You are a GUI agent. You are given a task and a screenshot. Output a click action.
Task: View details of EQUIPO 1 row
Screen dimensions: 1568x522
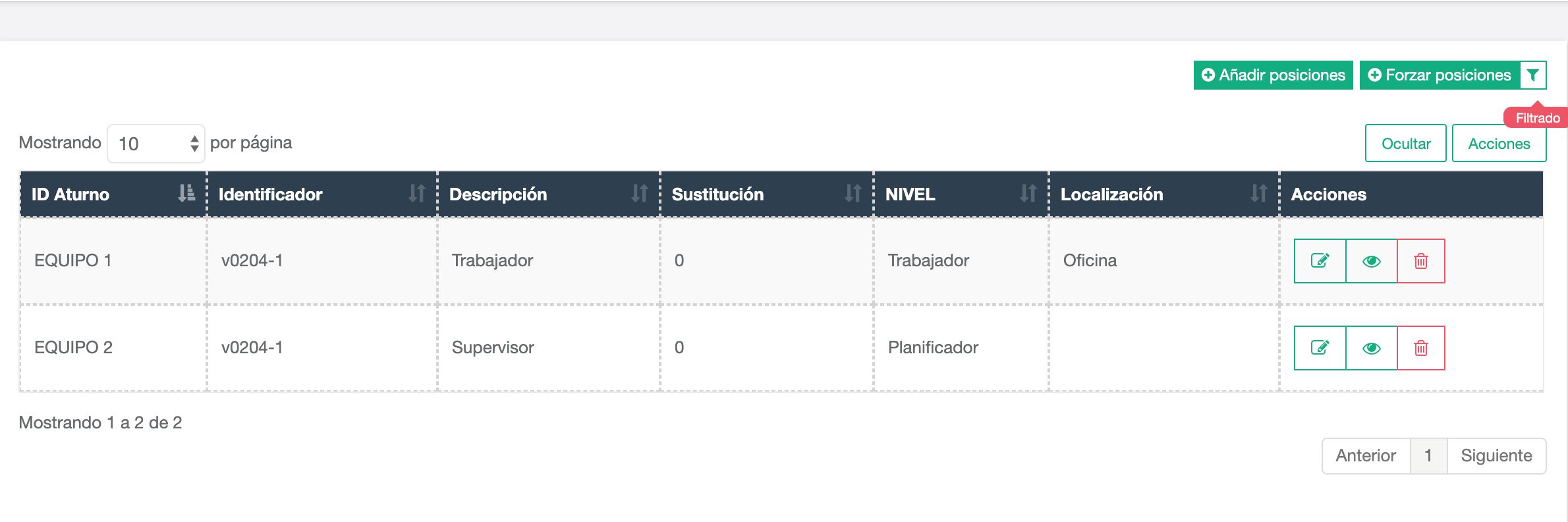(x=1371, y=261)
